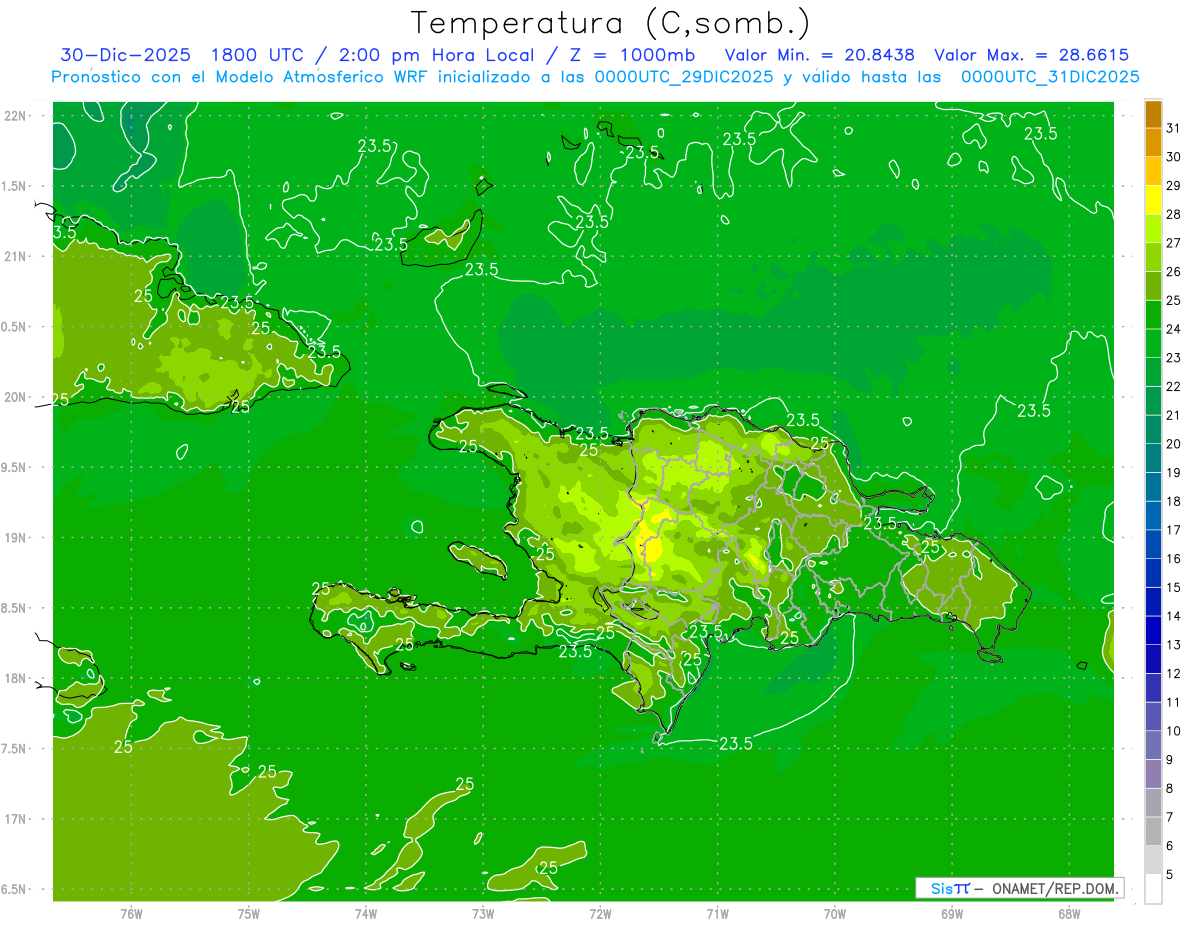Pick the blue legend band between 16 and 17
This screenshot has height=927, width=1200.
(x=1154, y=544)
